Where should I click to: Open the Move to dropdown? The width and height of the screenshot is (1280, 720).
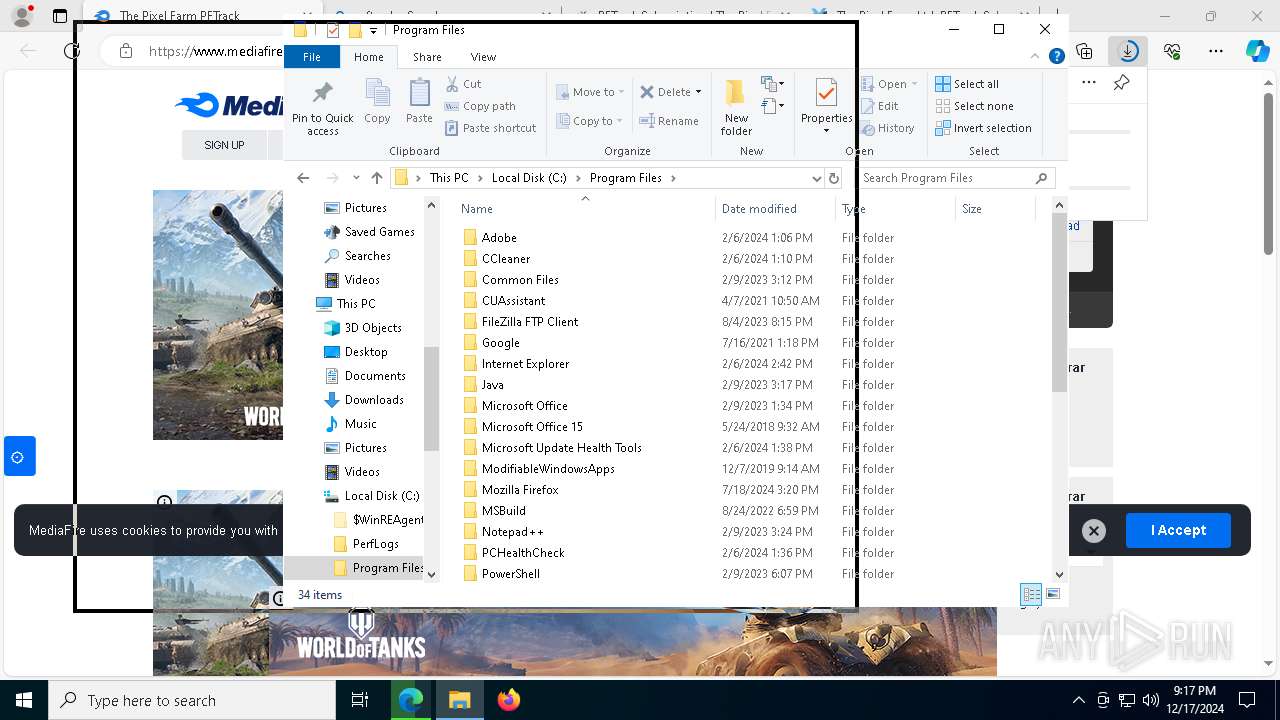590,92
